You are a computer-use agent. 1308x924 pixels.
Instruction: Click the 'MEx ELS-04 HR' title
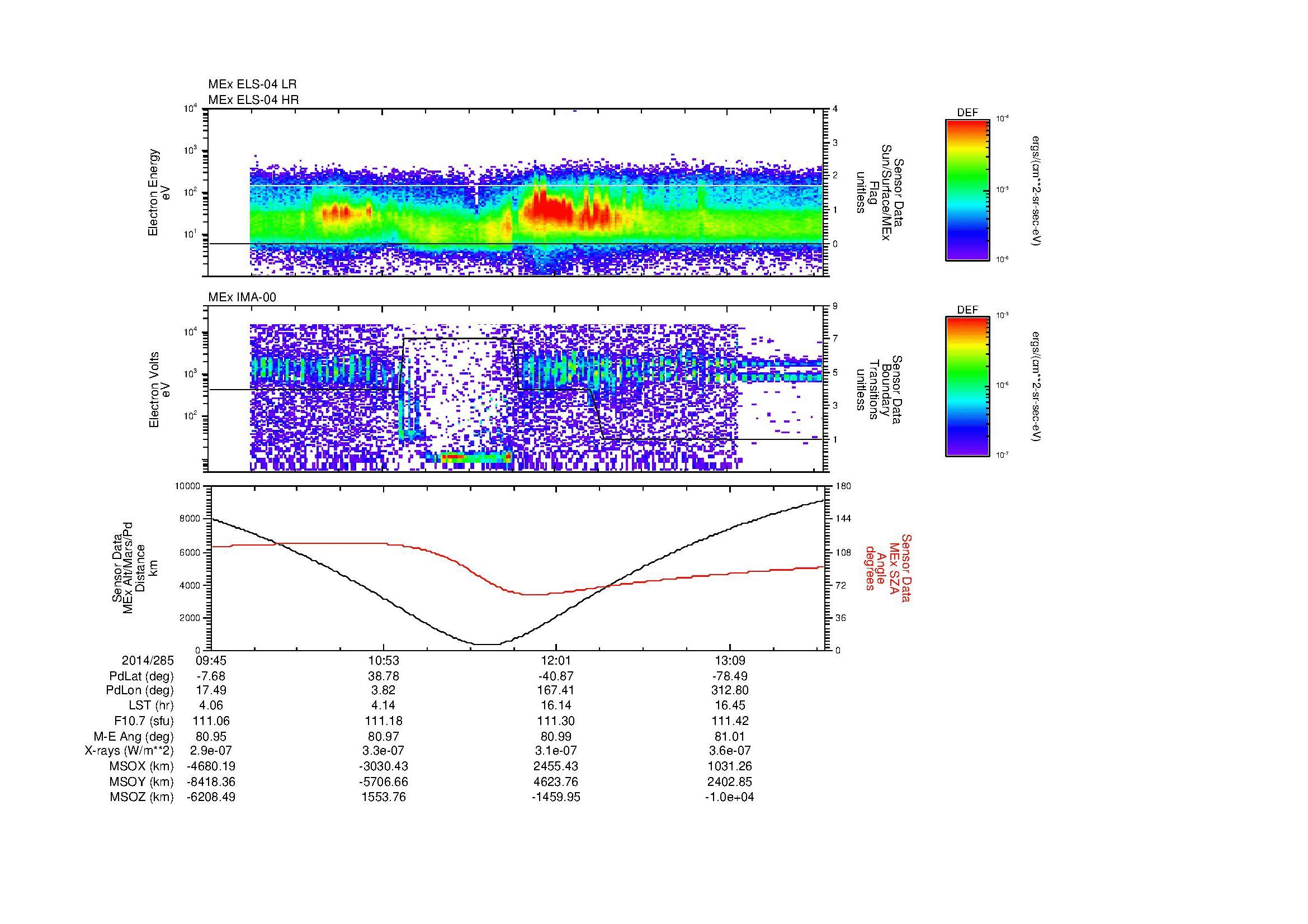253,99
